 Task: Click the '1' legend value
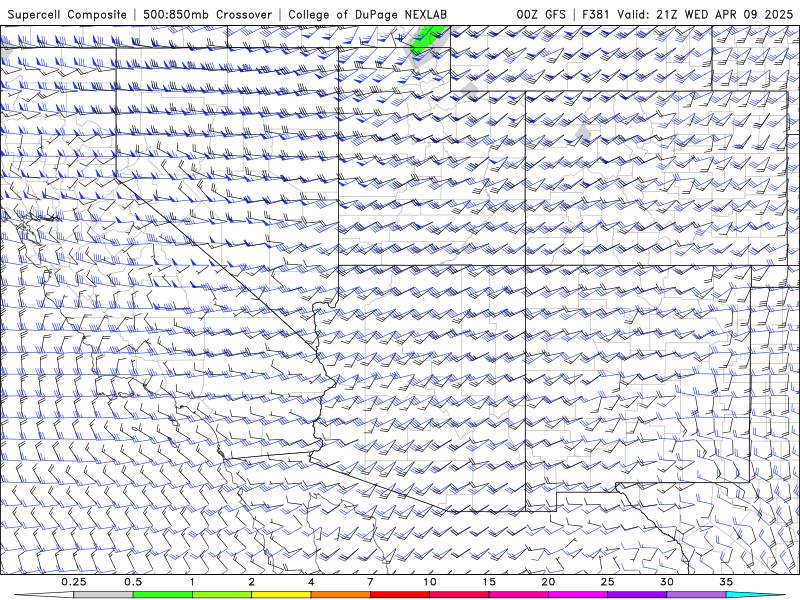[x=192, y=582]
